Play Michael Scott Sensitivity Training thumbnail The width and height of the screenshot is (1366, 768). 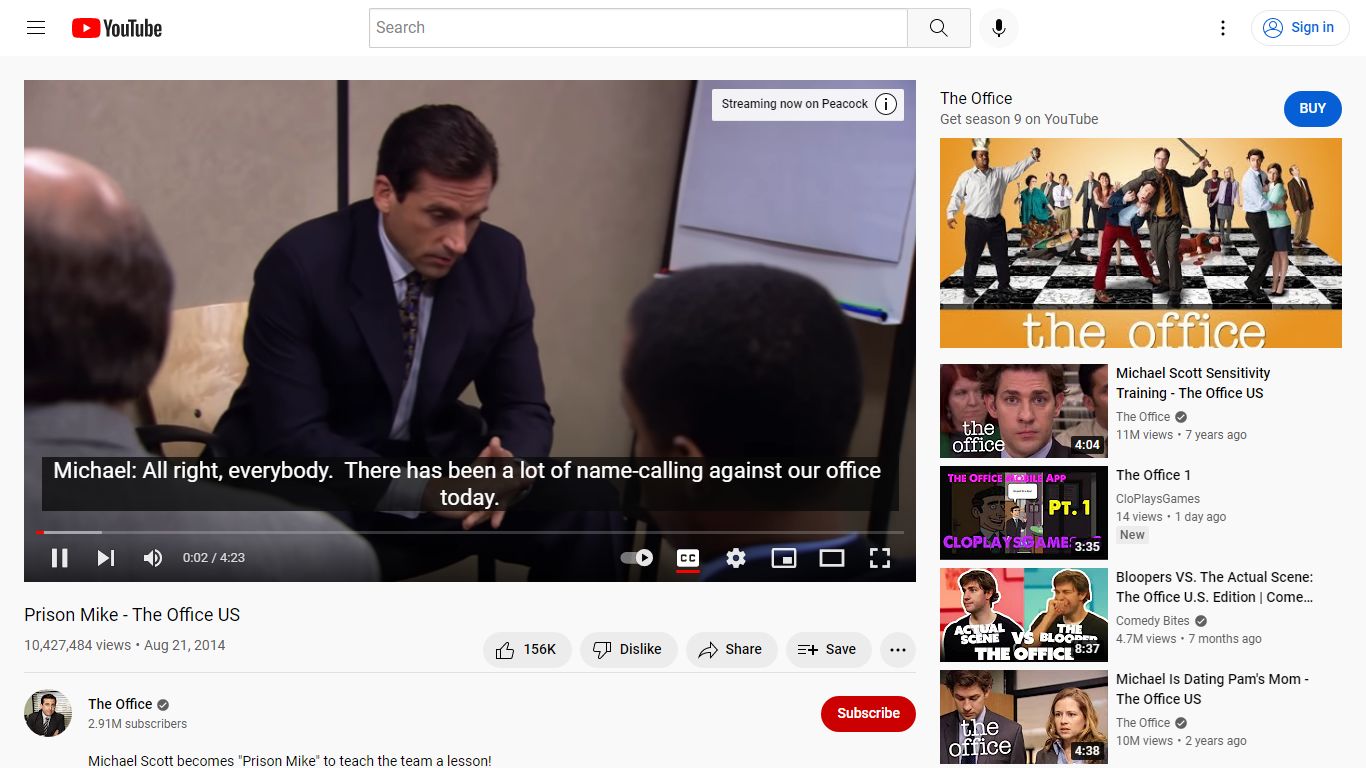click(x=1024, y=411)
